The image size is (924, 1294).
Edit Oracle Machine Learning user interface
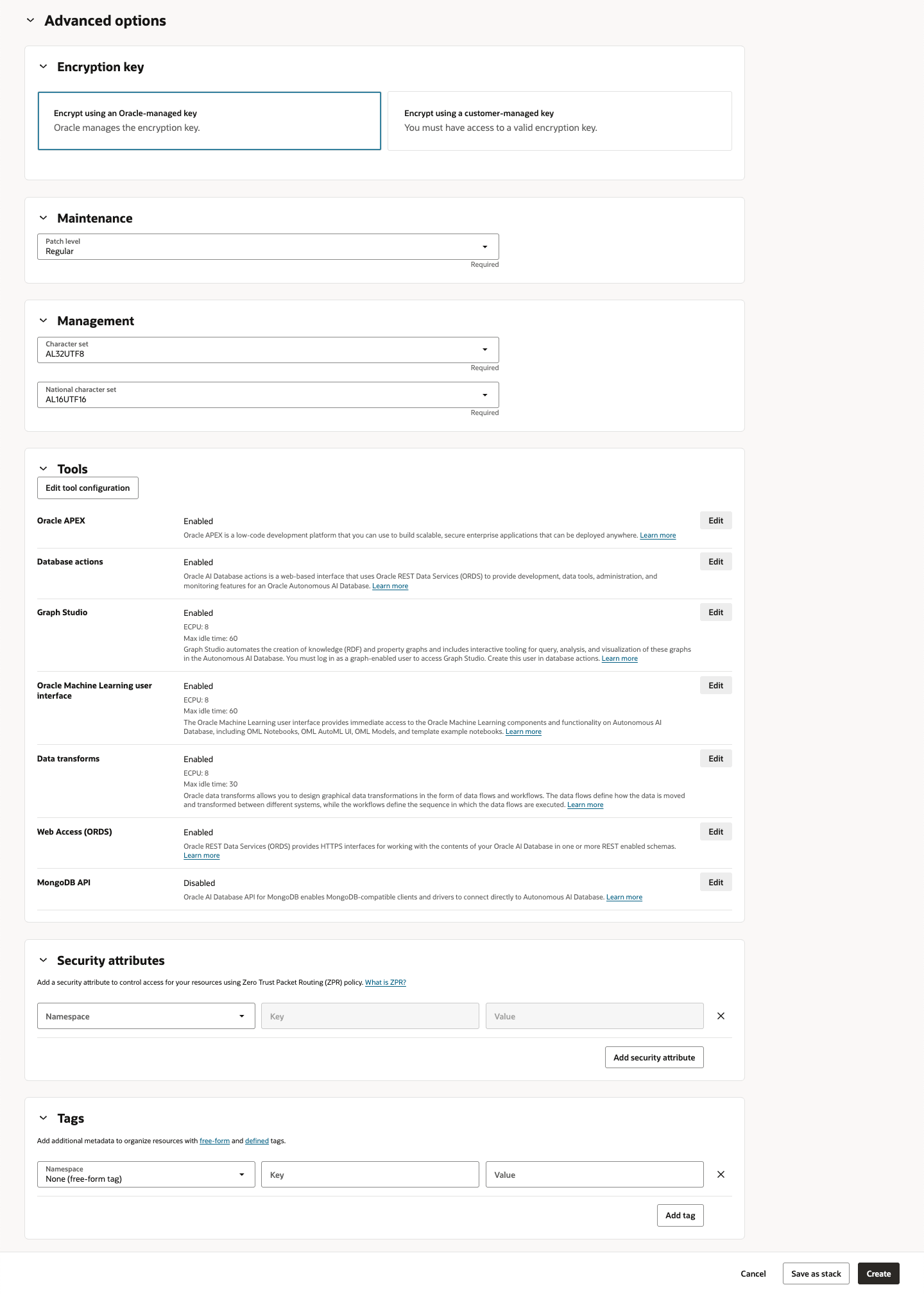click(x=715, y=686)
